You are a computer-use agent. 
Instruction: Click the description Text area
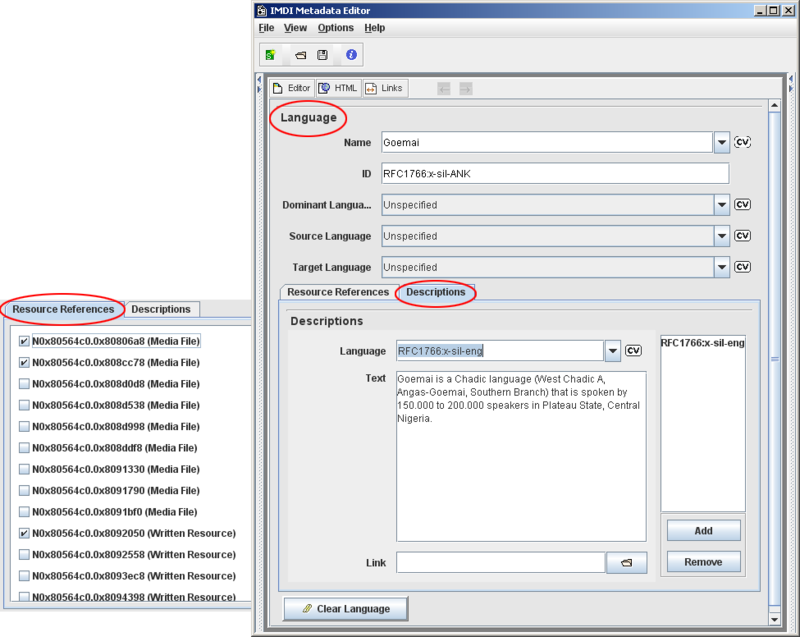coord(521,456)
